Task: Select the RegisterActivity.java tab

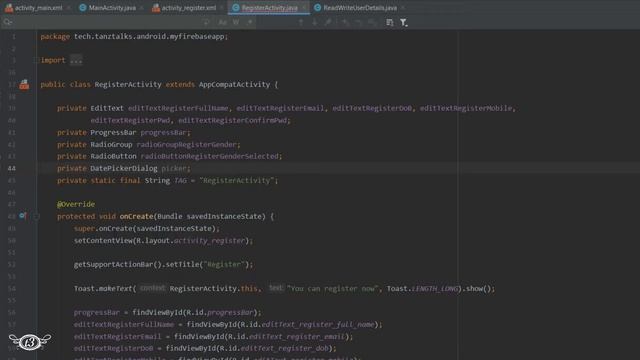Action: pyautogui.click(x=269, y=8)
